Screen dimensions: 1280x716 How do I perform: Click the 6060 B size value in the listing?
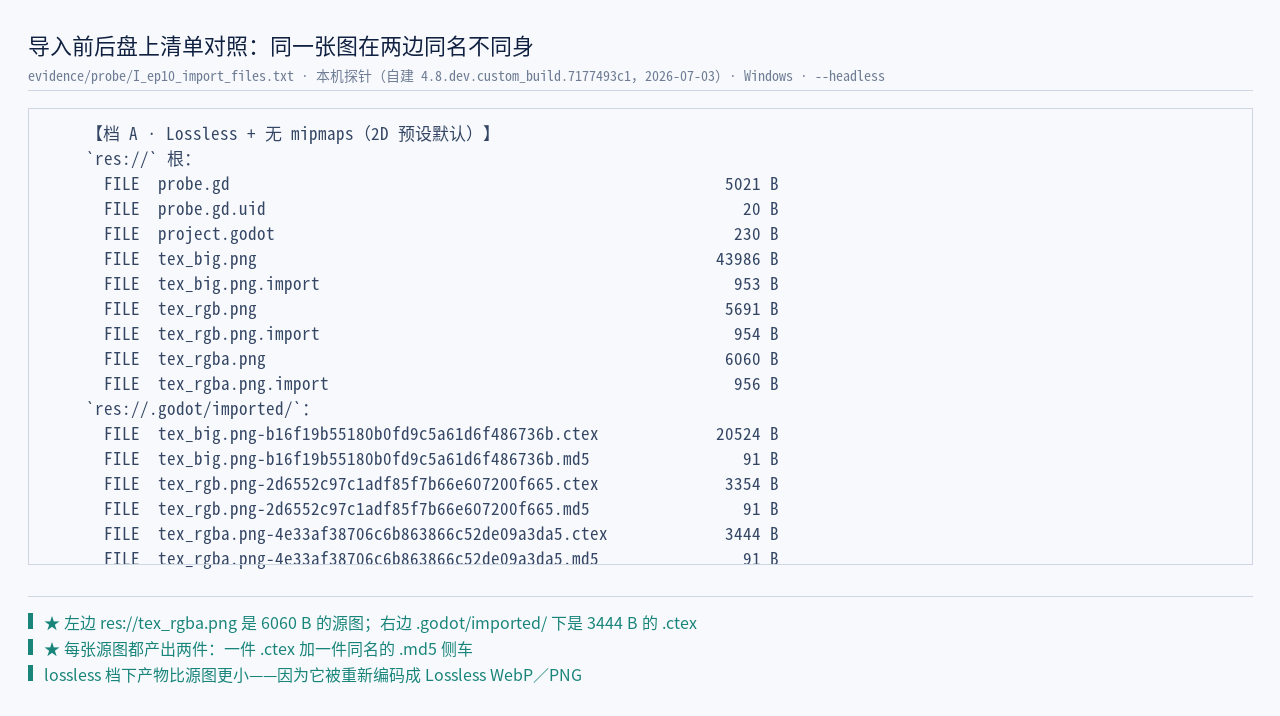pyautogui.click(x=752, y=359)
